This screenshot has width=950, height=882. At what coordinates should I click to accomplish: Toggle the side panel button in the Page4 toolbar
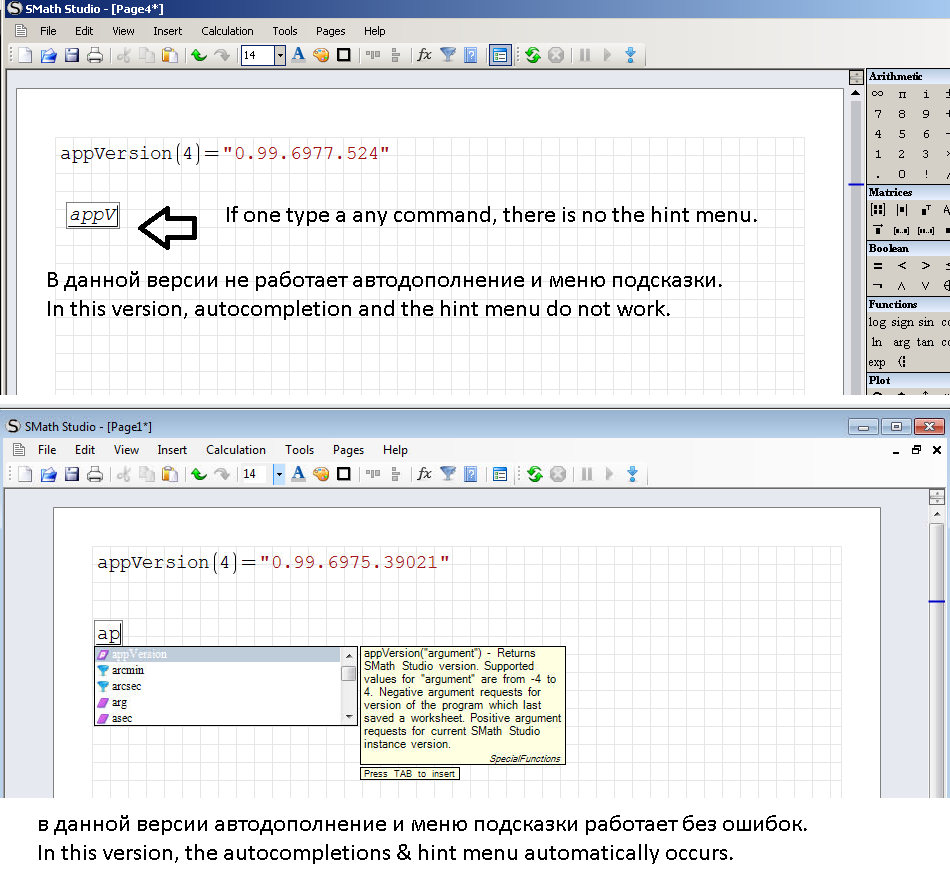pyautogui.click(x=501, y=55)
